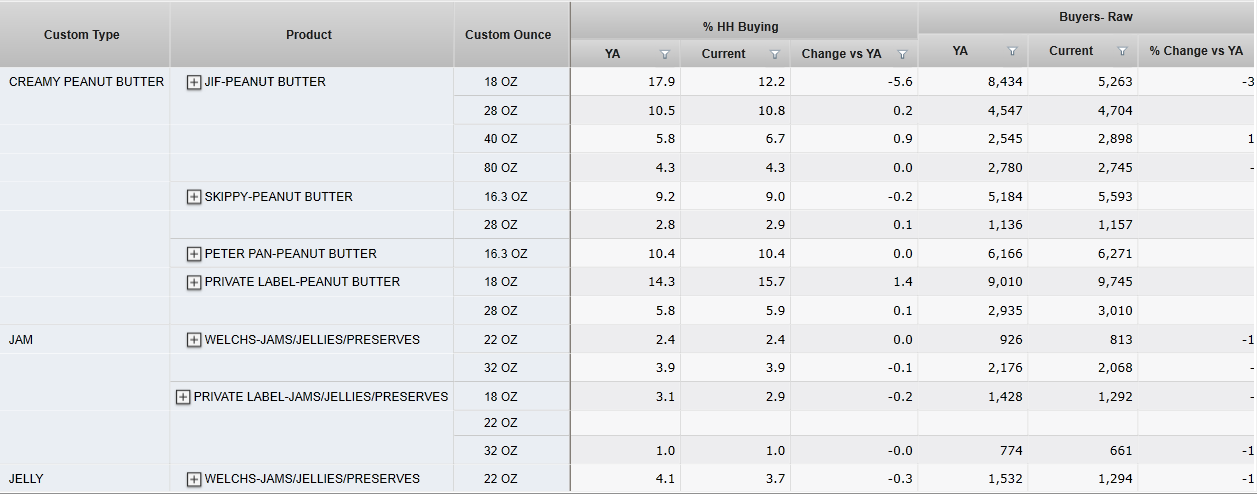Expand the PRIVATE LABEL-PEANUT BUTTER product

coord(194,282)
